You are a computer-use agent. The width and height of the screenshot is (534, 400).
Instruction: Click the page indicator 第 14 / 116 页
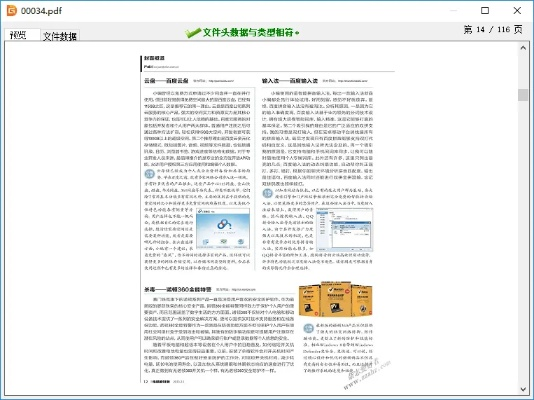coord(492,30)
